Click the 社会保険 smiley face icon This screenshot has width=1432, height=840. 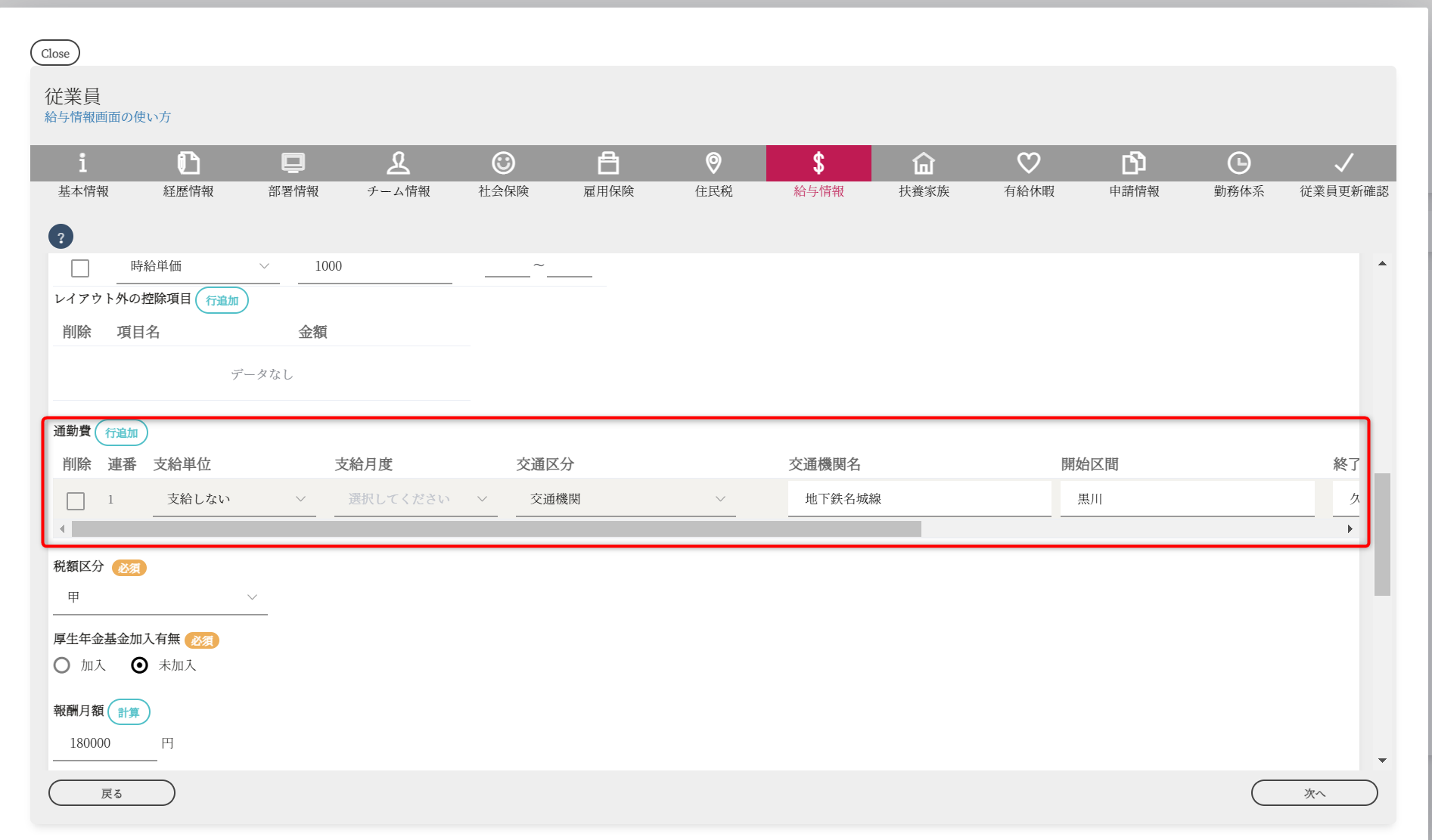pyautogui.click(x=504, y=163)
